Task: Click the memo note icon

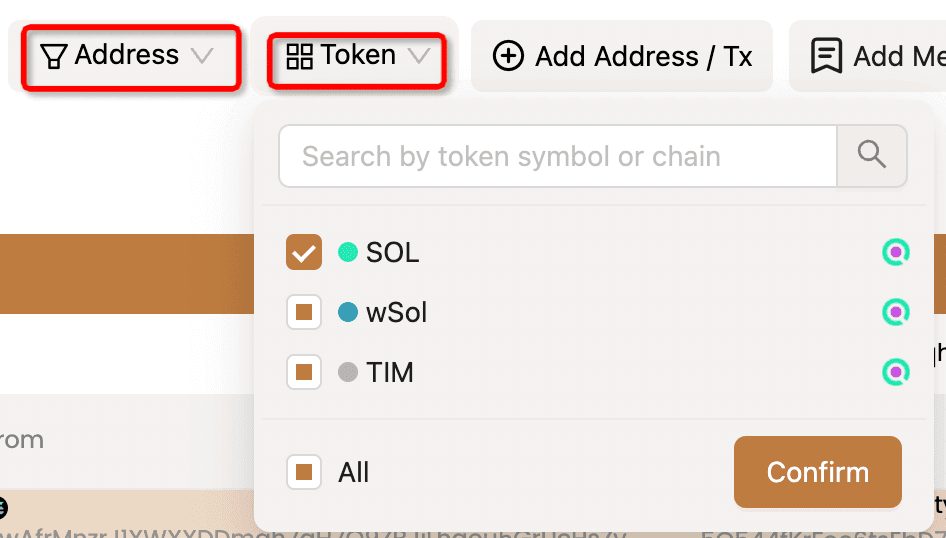Action: click(826, 56)
